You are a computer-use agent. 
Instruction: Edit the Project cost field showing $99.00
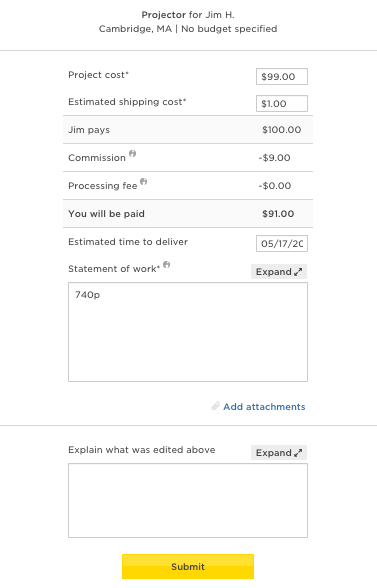point(282,76)
